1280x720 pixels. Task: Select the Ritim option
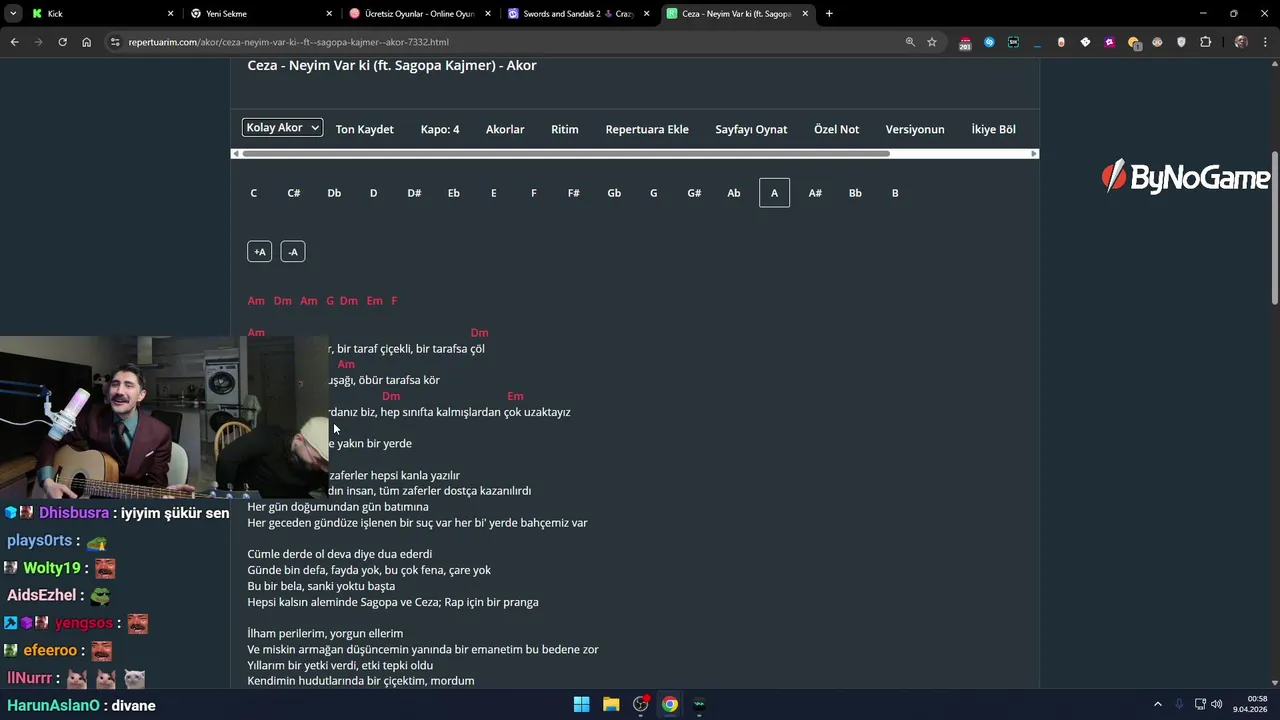point(565,129)
